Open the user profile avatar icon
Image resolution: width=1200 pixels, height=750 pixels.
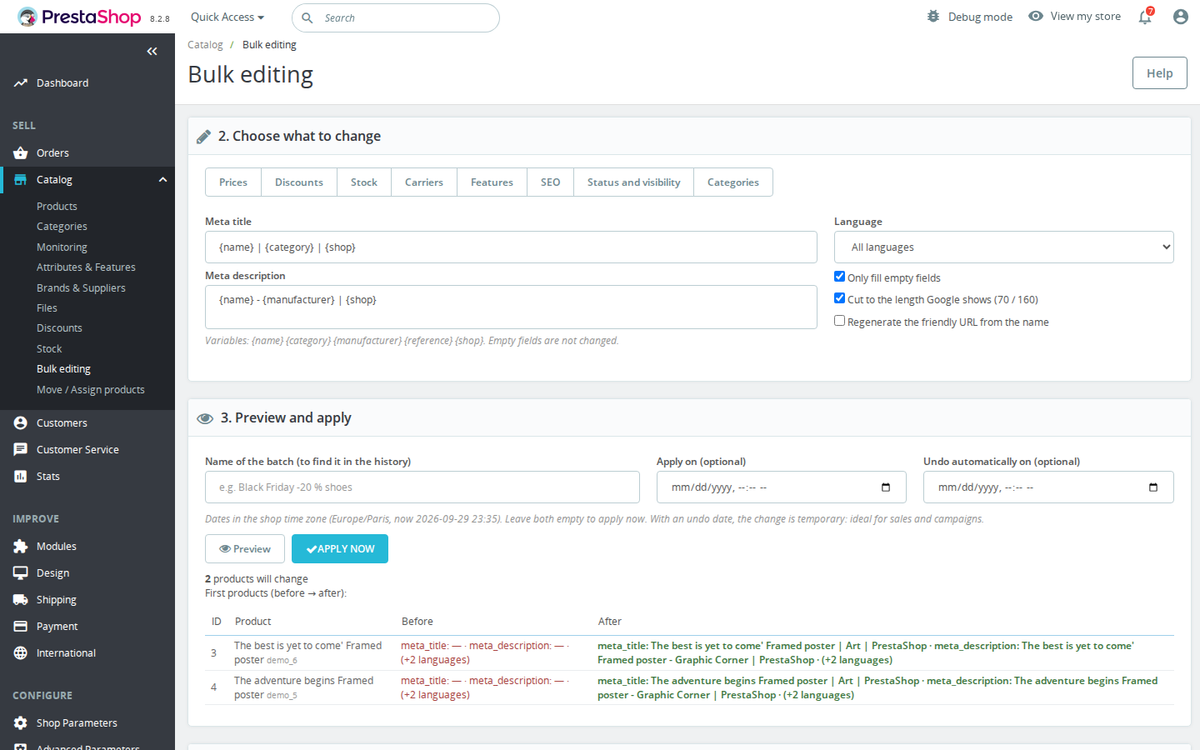click(x=1180, y=17)
